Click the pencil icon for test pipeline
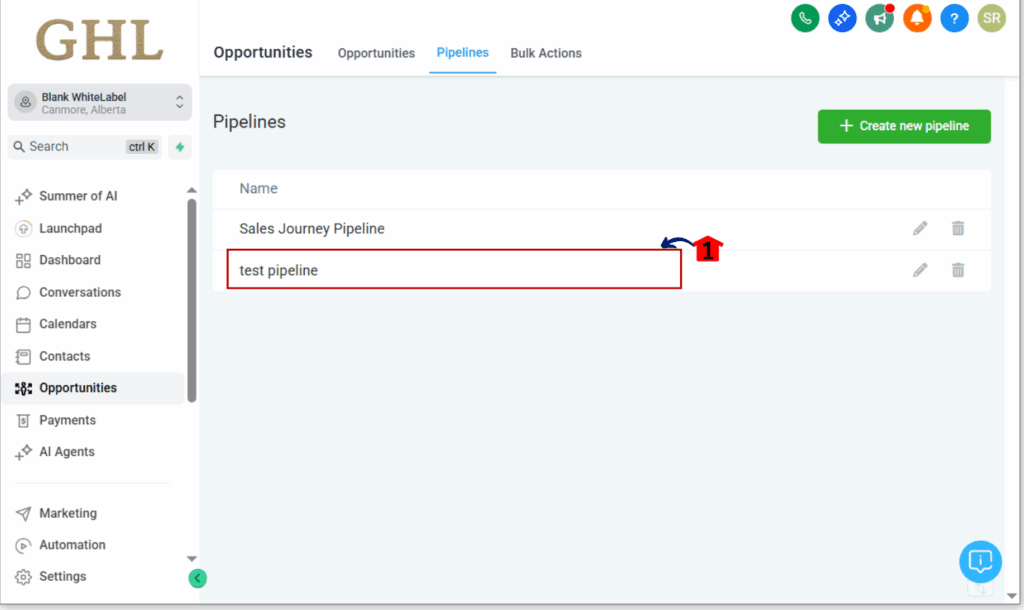1024x610 pixels. (920, 270)
